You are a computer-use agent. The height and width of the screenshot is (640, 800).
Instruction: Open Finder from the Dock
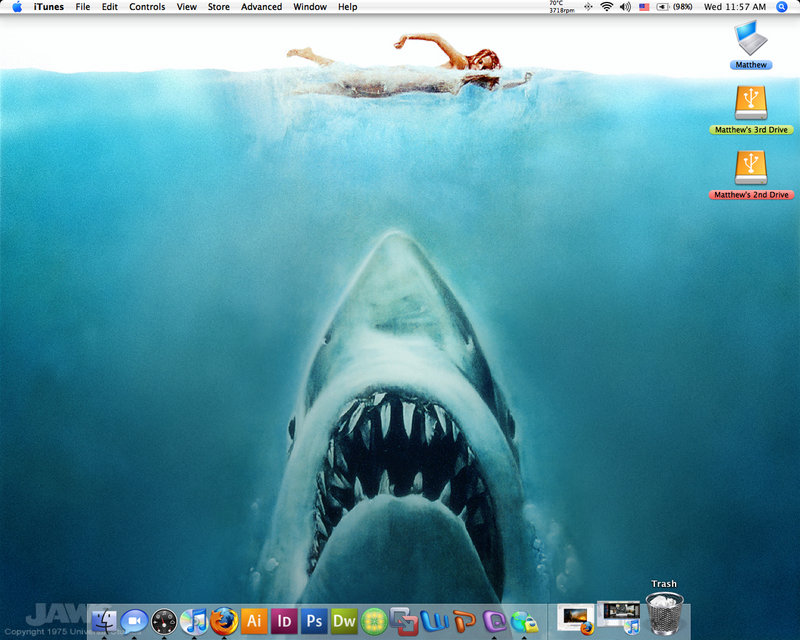tap(104, 621)
